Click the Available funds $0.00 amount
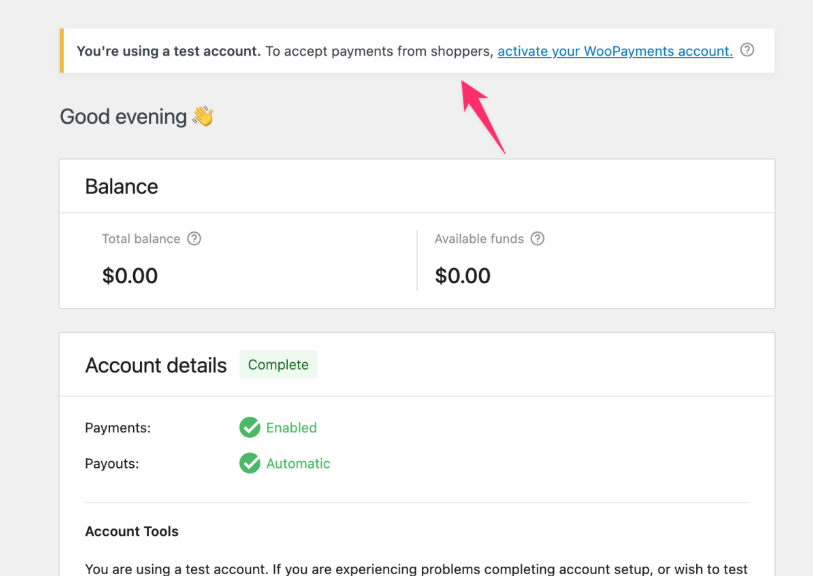The height and width of the screenshot is (576, 813). click(x=463, y=275)
